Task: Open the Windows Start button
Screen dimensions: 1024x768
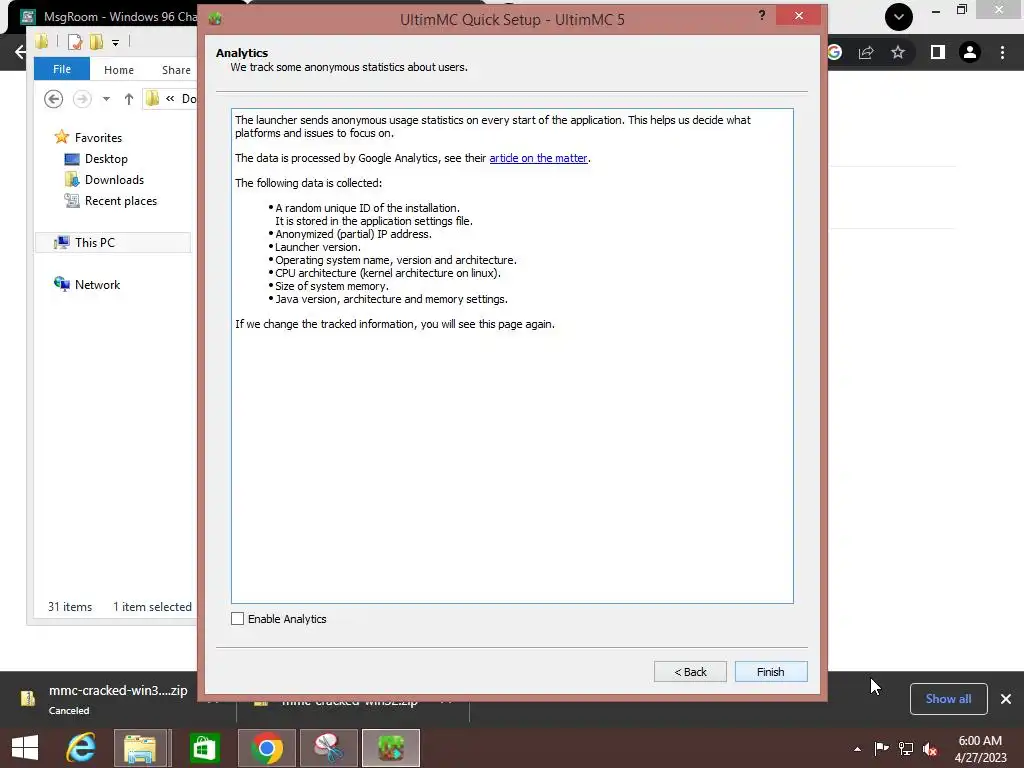Action: tap(25, 748)
